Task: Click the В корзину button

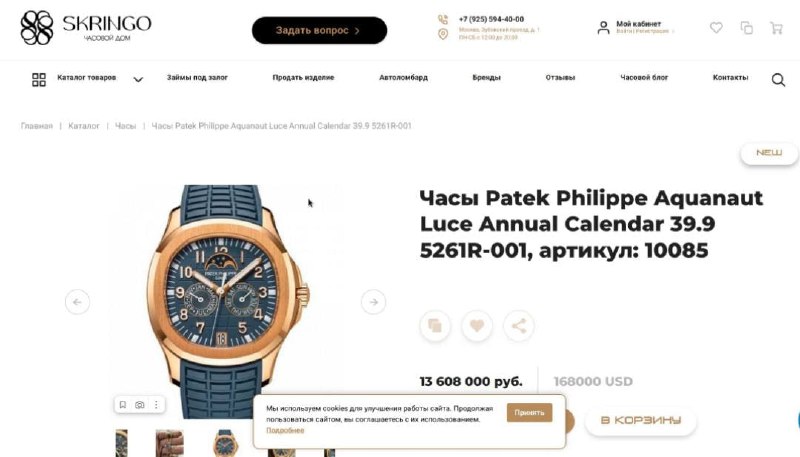Action: pos(641,420)
